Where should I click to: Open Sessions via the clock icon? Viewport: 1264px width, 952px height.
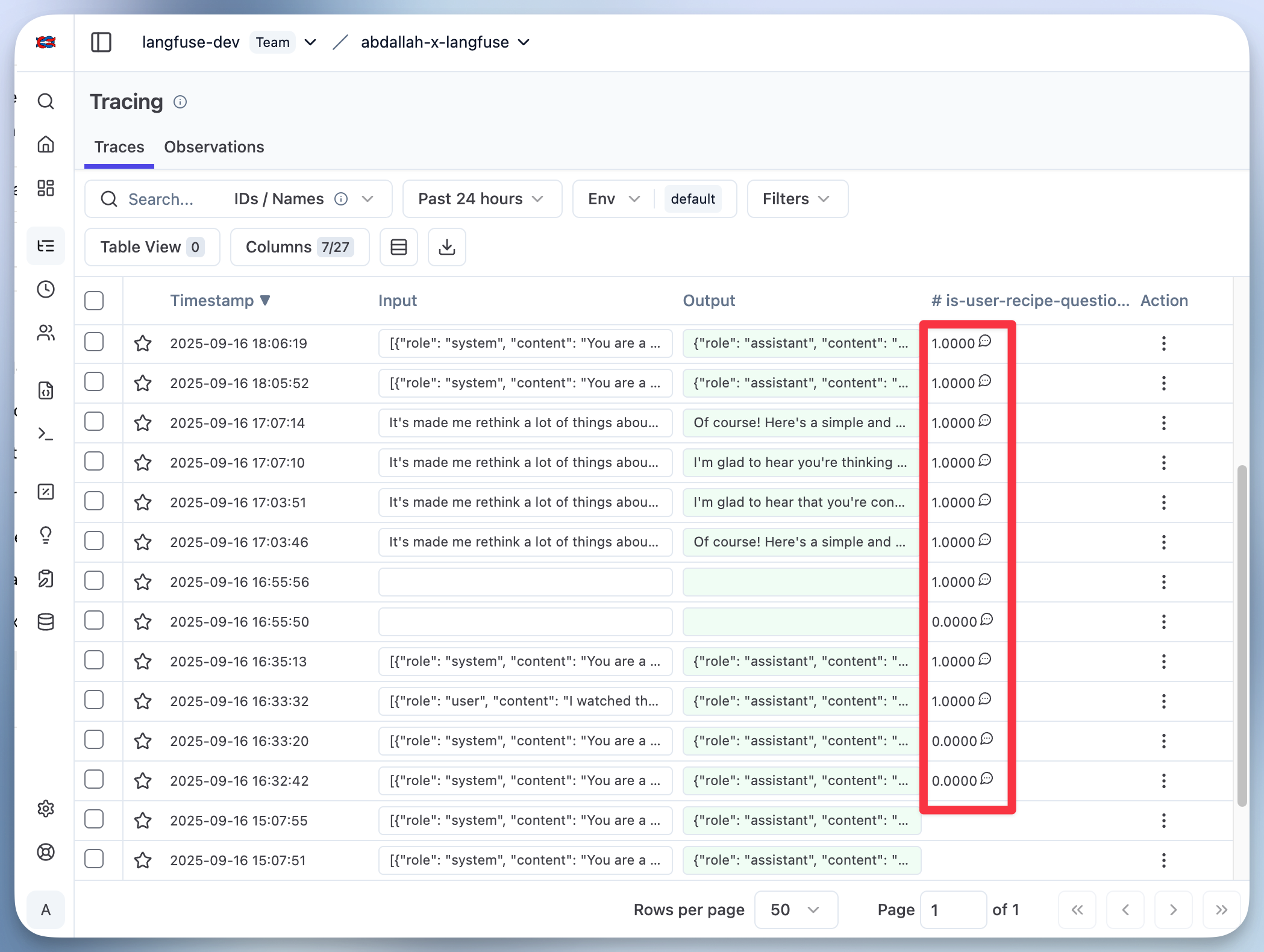point(46,289)
